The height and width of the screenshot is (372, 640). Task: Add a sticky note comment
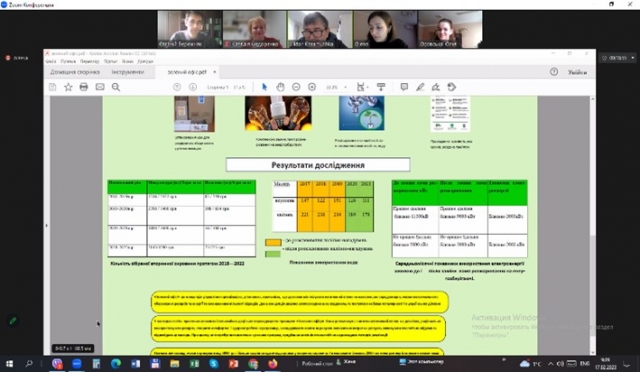pos(404,87)
